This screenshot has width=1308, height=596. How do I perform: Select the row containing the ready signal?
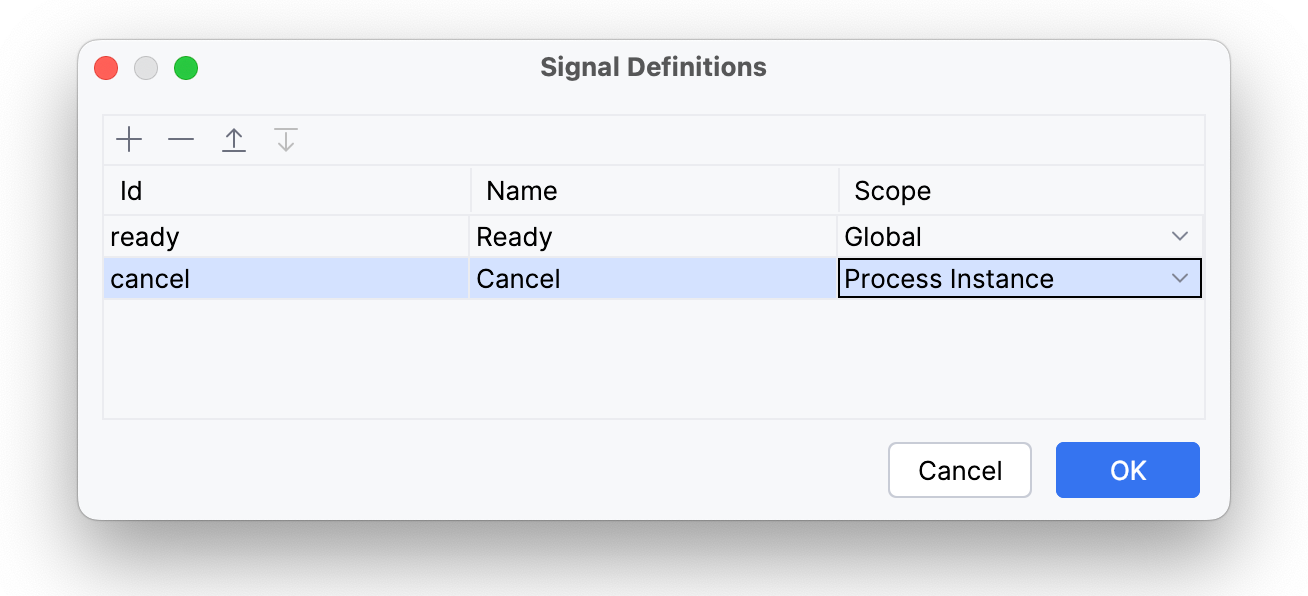click(x=300, y=236)
